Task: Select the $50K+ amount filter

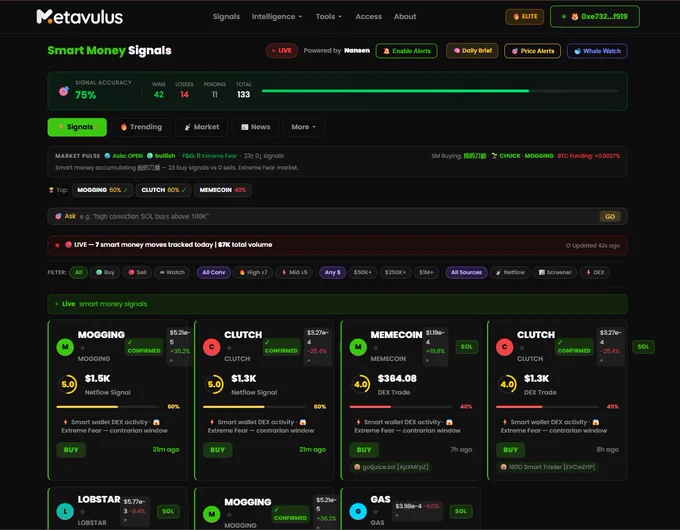Action: tap(363, 272)
